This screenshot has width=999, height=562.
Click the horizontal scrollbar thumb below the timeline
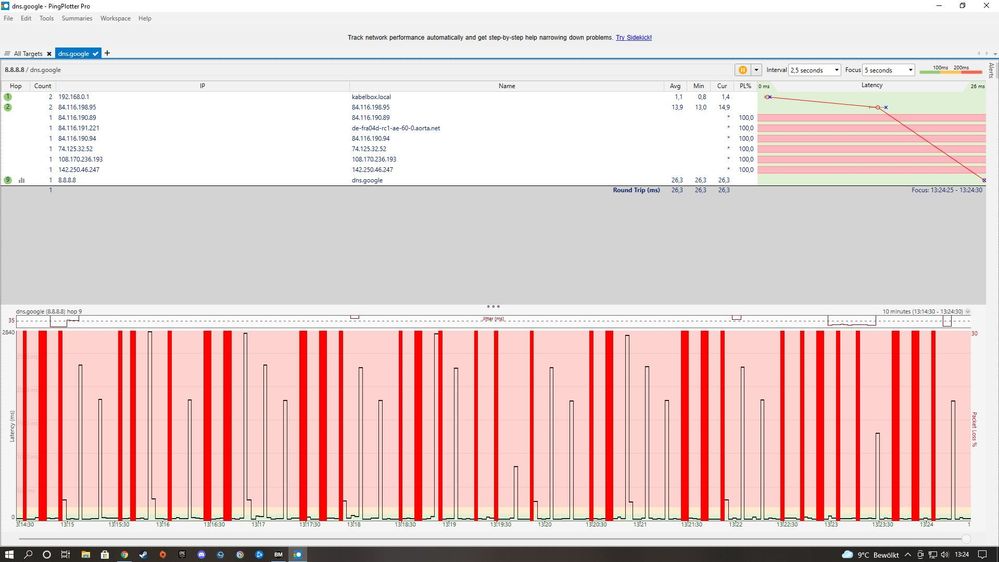tap(967, 539)
